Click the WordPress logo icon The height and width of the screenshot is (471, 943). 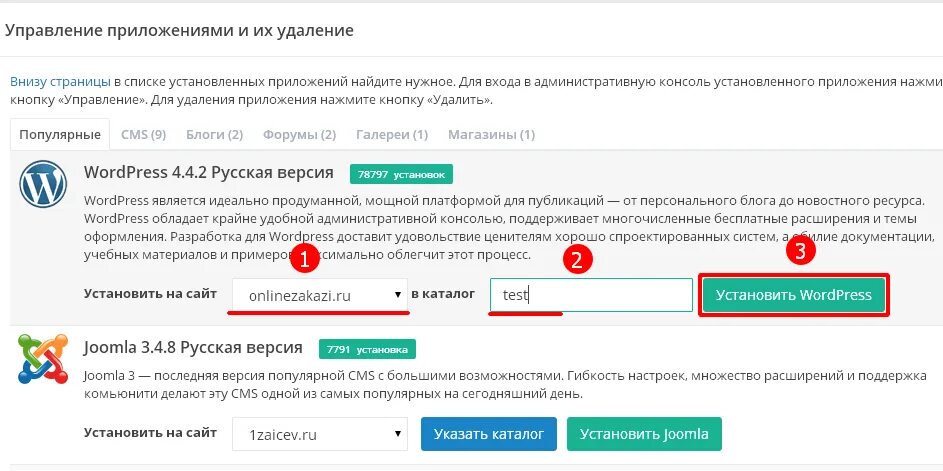tap(43, 184)
